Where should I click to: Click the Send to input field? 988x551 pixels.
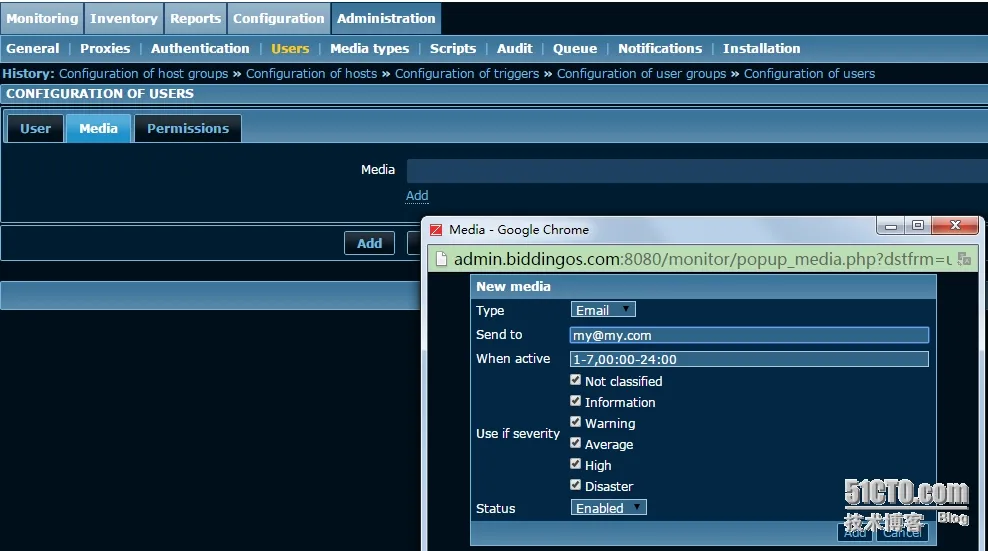[749, 335]
